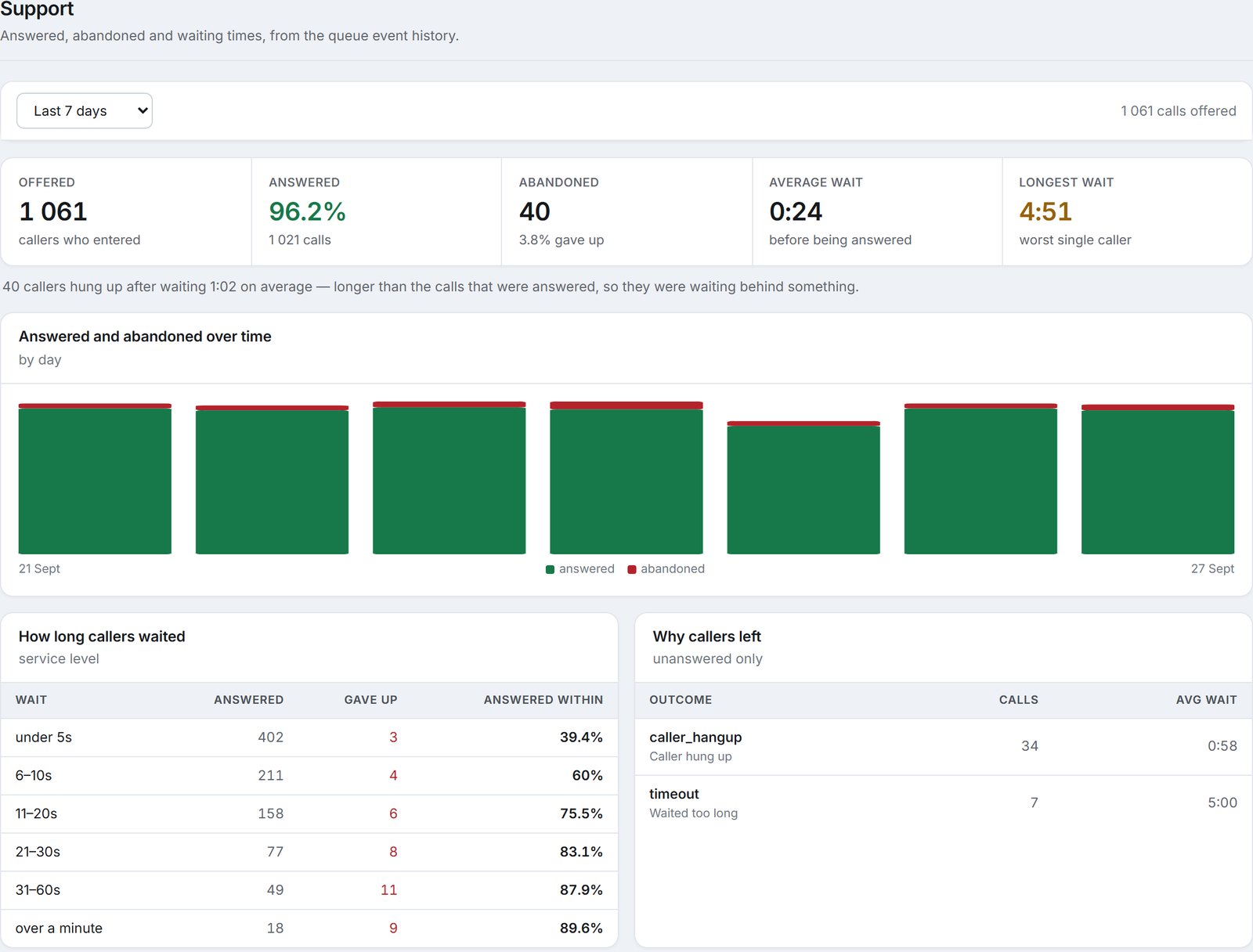
Task: Click the 96.2% answered percentage
Action: (307, 211)
